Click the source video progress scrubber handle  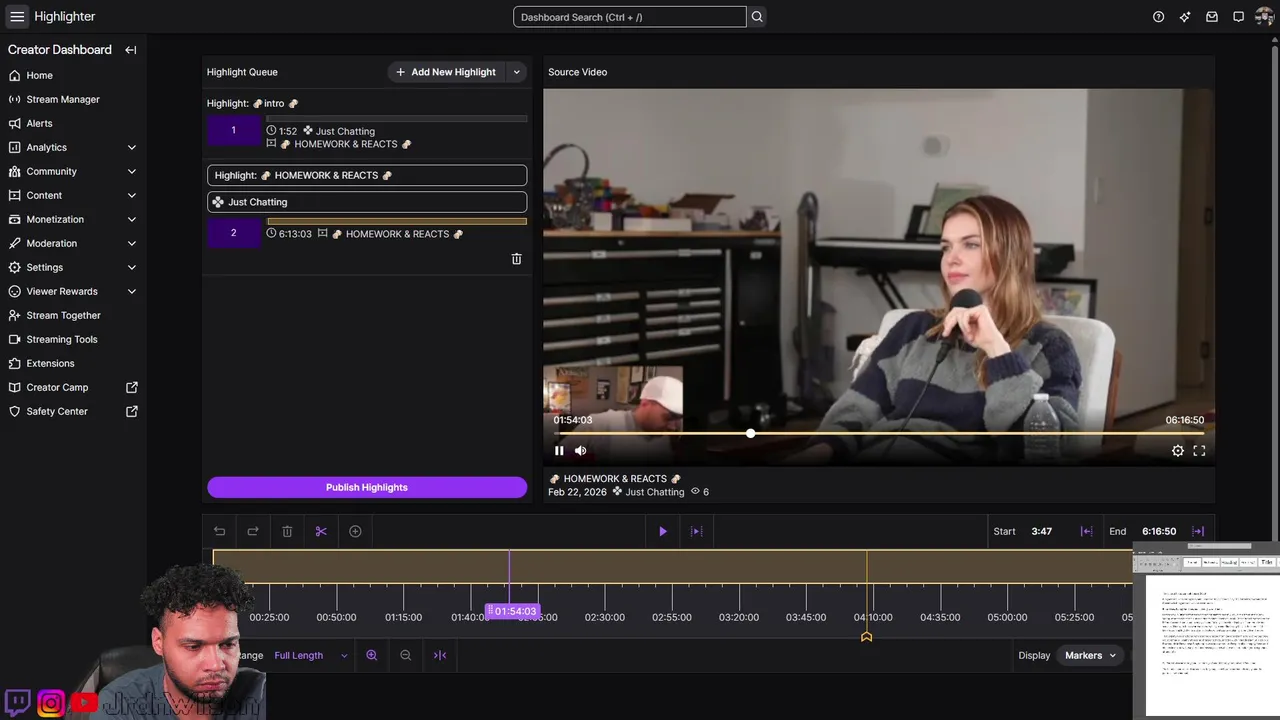[750, 433]
